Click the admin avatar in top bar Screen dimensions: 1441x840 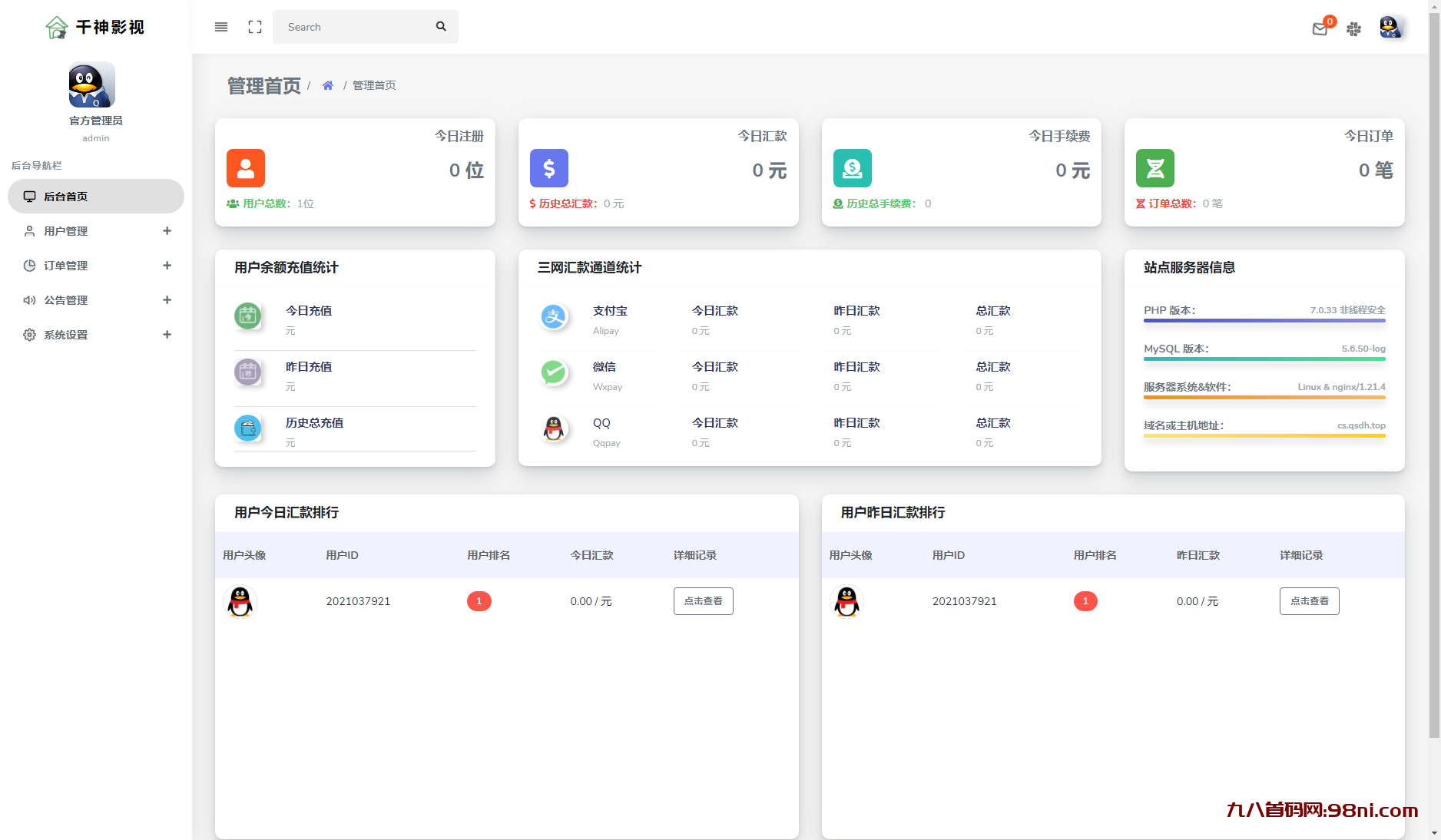pyautogui.click(x=1390, y=28)
